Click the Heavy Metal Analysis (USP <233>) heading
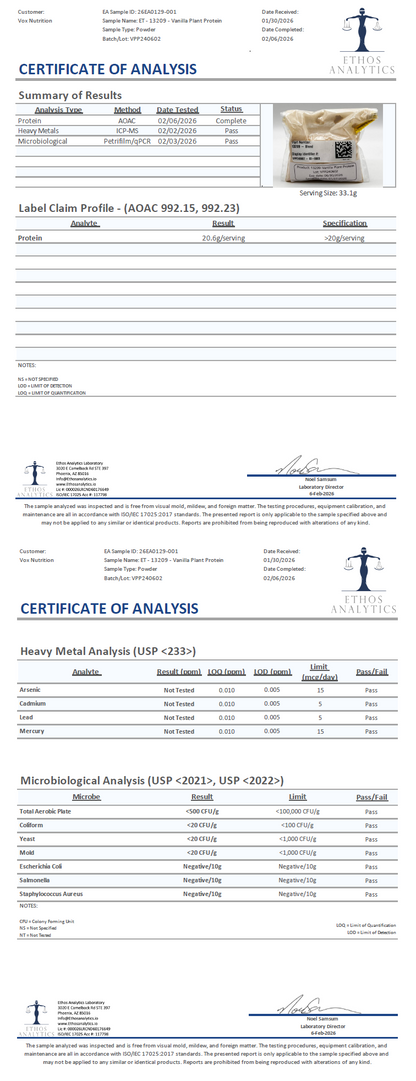 click(x=108, y=650)
